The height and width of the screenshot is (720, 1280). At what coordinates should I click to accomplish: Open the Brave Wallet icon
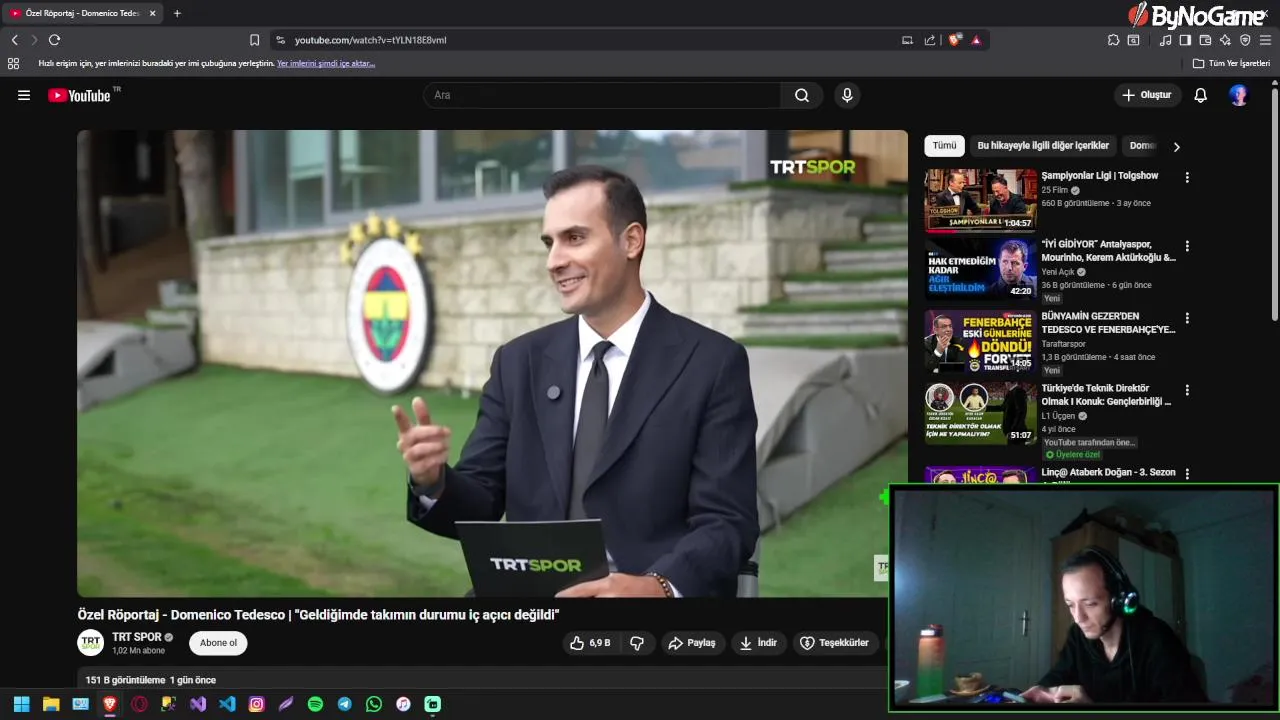[1205, 40]
